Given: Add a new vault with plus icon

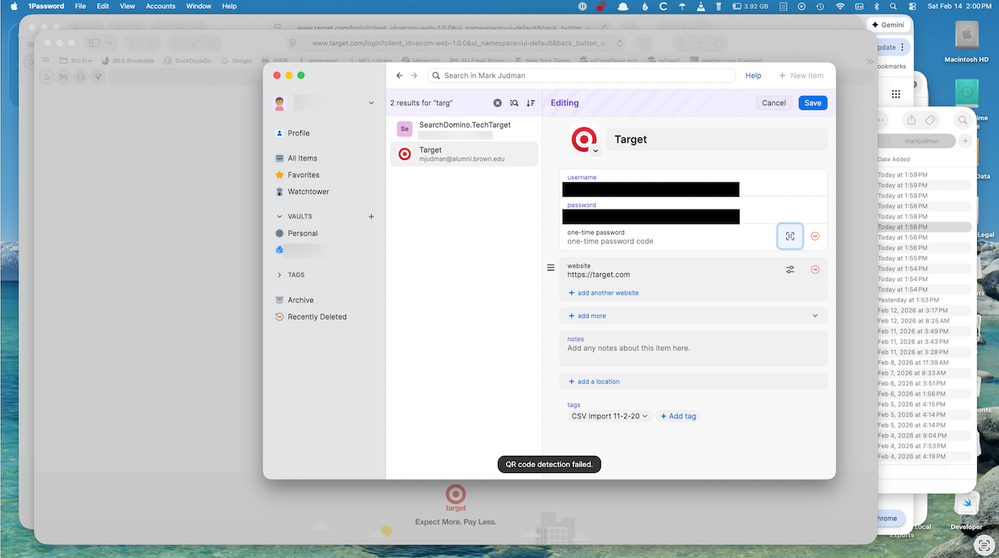Looking at the screenshot, I should click(x=371, y=216).
